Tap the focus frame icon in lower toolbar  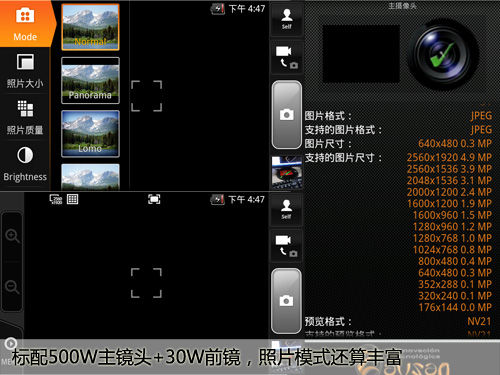(154, 199)
